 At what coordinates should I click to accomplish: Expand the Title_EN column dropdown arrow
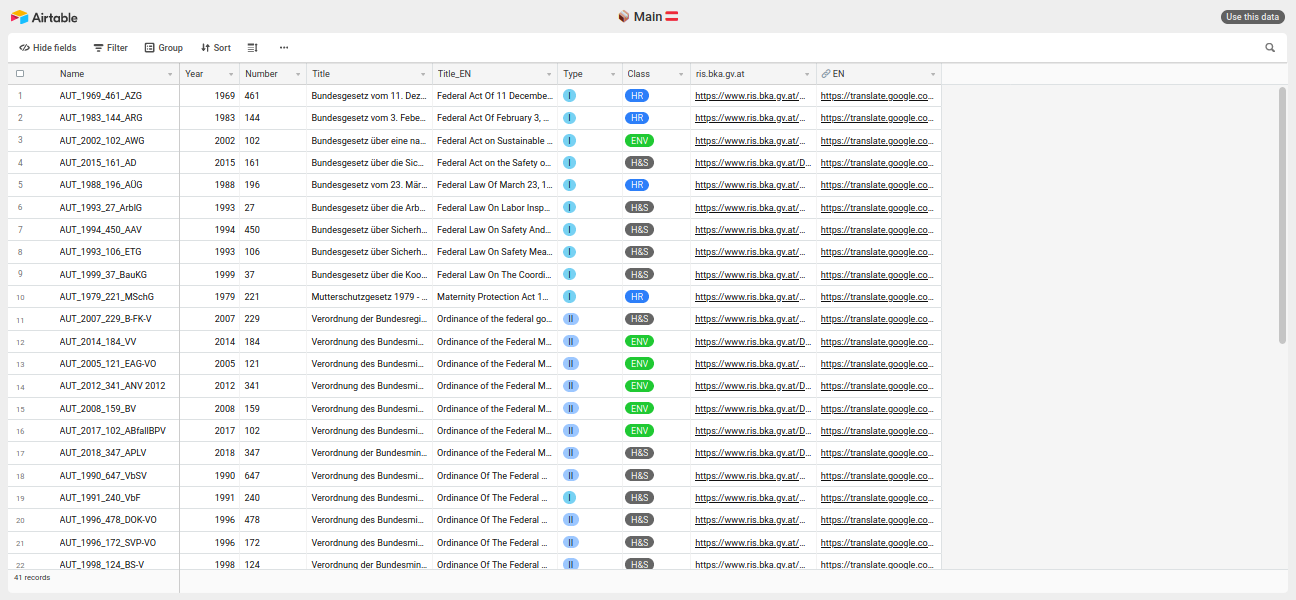[549, 75]
